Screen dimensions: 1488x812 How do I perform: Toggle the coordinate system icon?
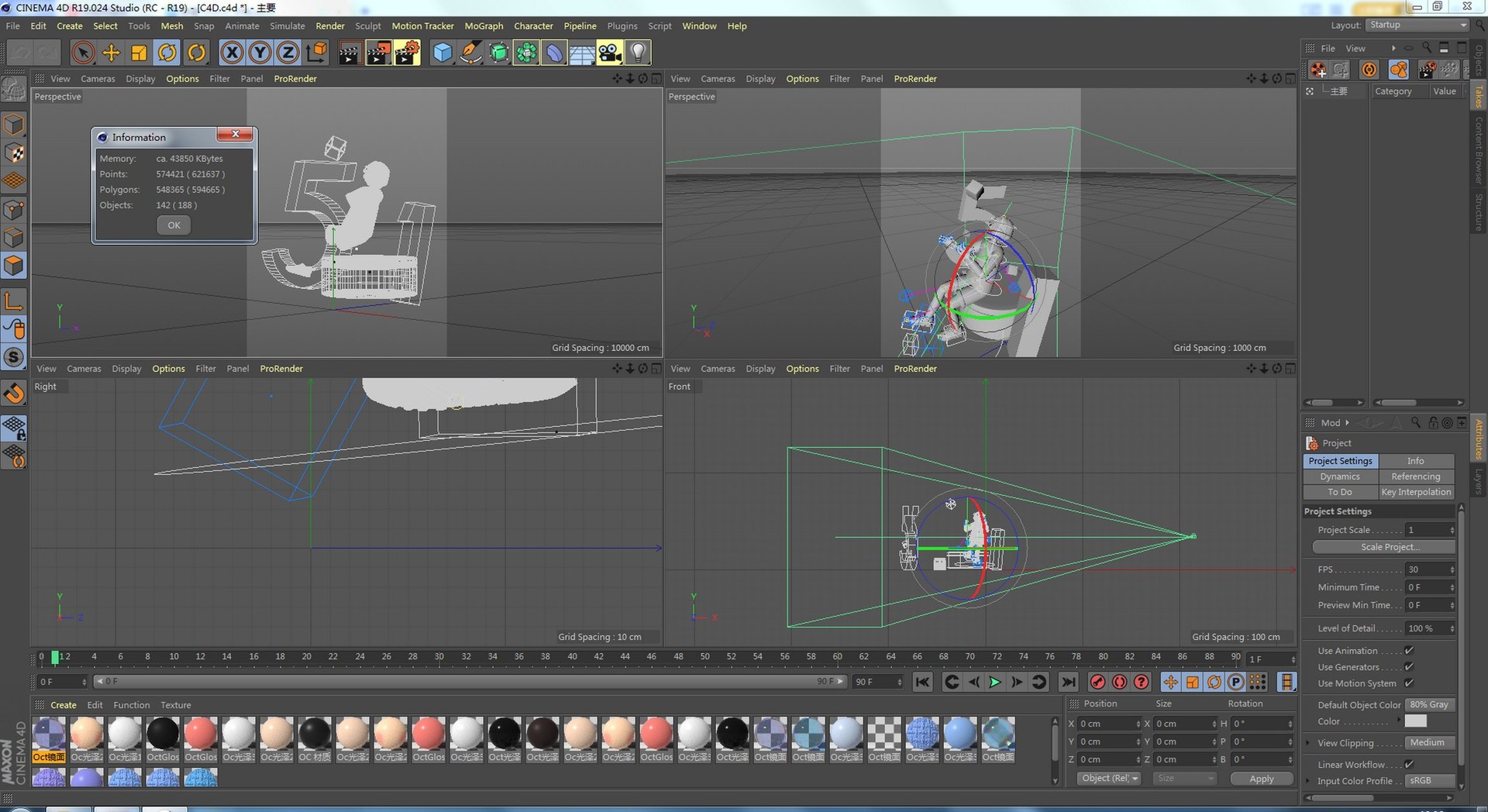click(x=316, y=53)
